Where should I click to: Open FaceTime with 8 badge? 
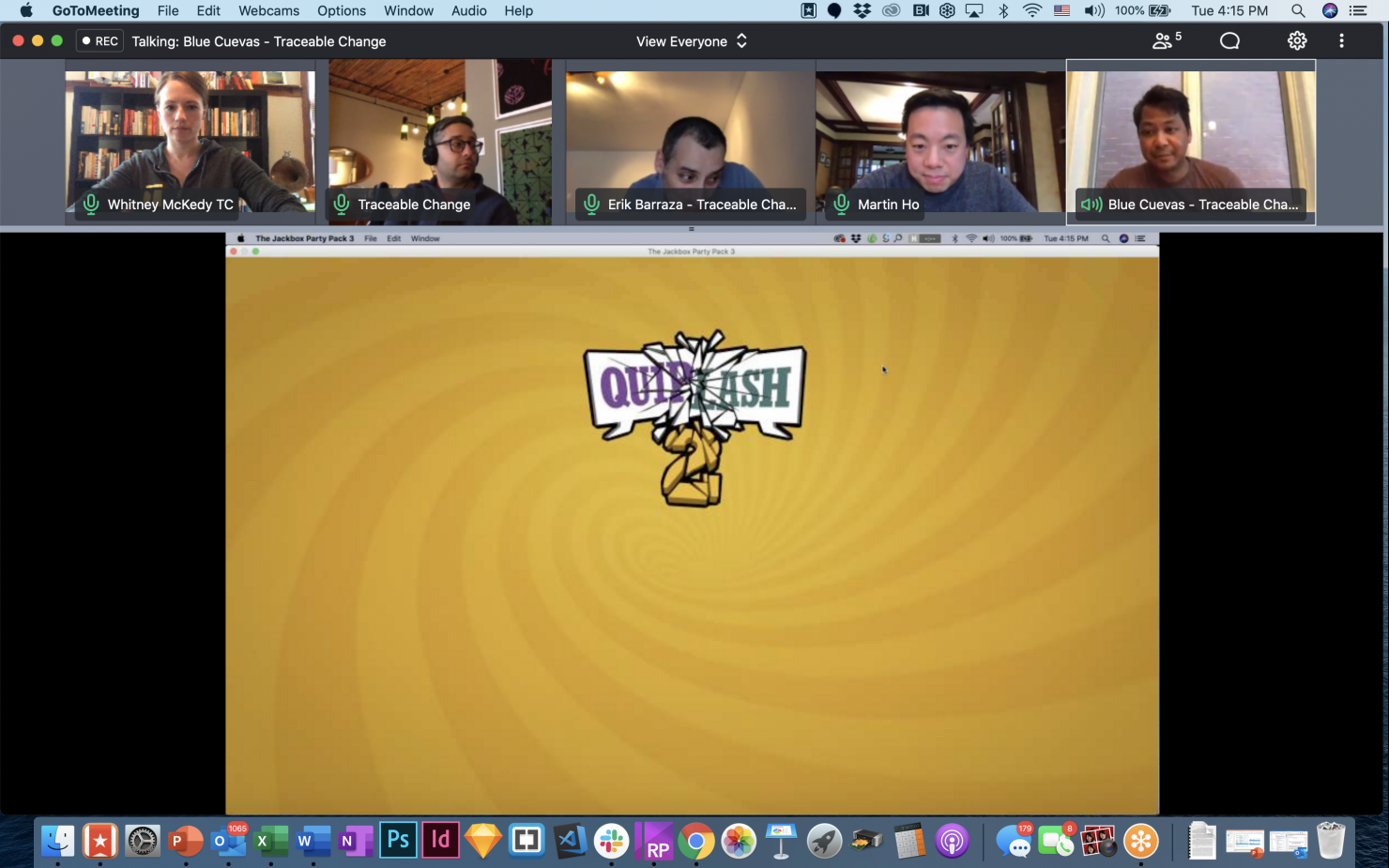coord(1056,841)
